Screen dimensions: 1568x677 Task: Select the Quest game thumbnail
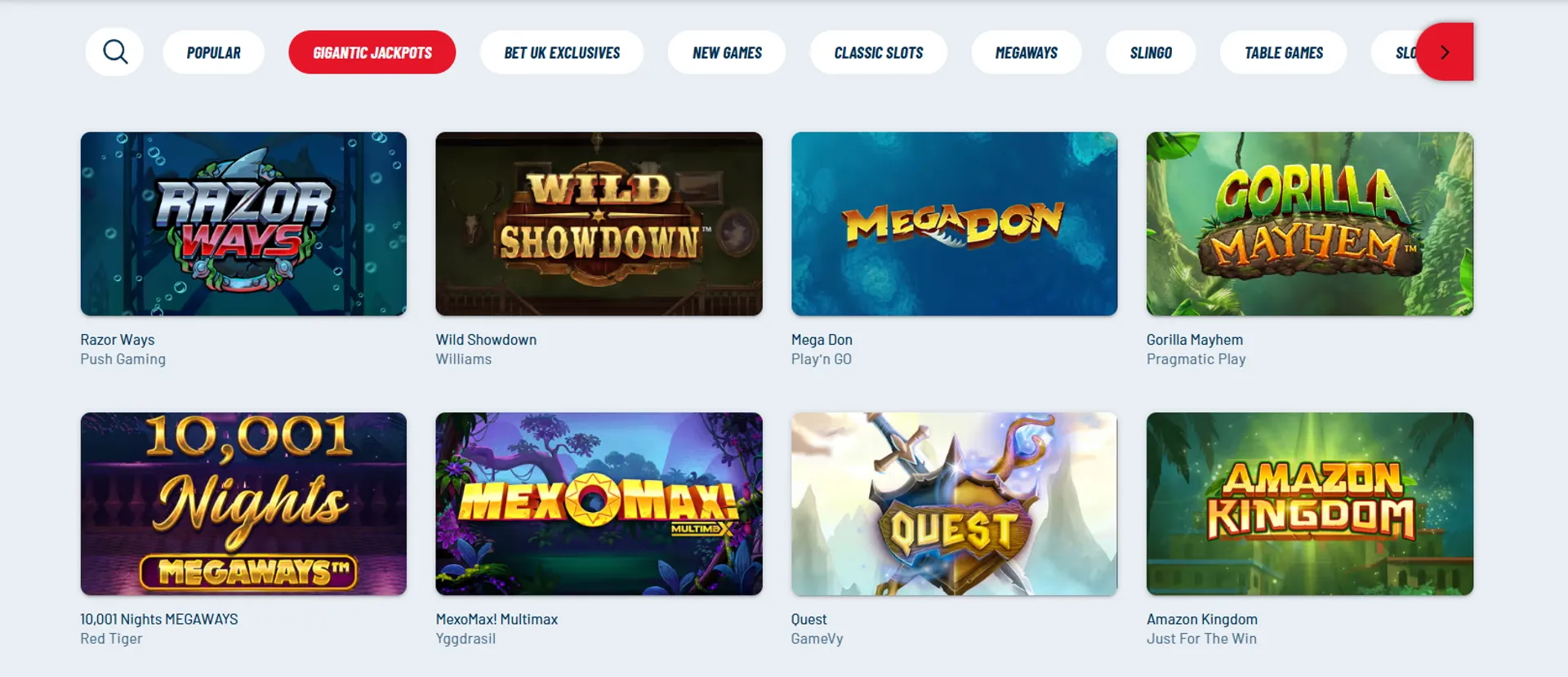[x=954, y=504]
